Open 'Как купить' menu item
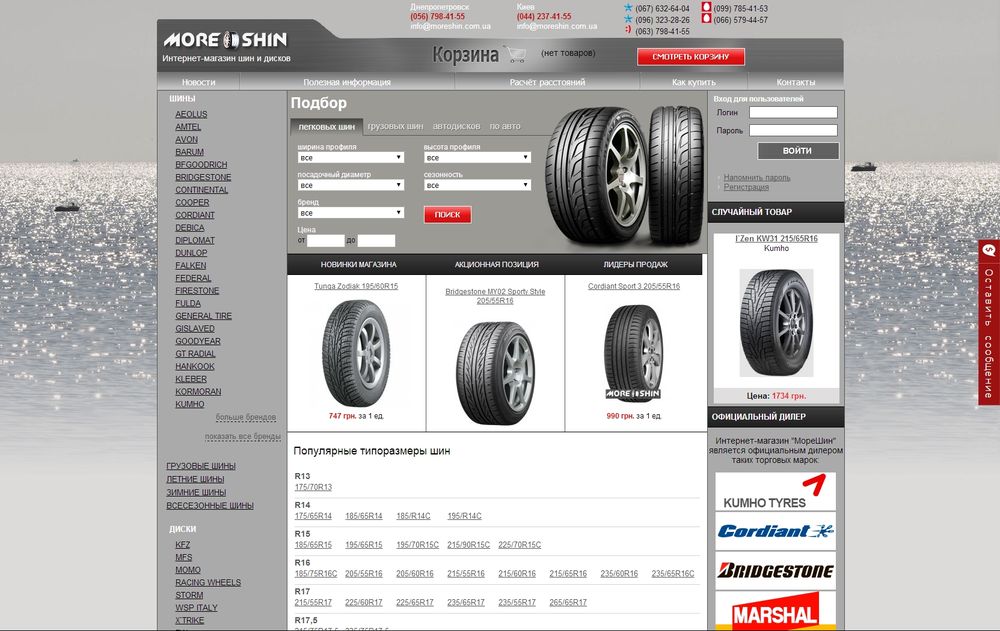Viewport: 1000px width, 631px height. coord(694,82)
